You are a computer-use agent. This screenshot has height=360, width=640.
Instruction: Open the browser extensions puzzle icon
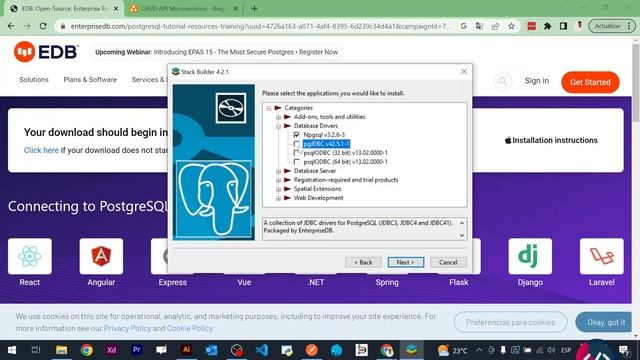(x=547, y=26)
